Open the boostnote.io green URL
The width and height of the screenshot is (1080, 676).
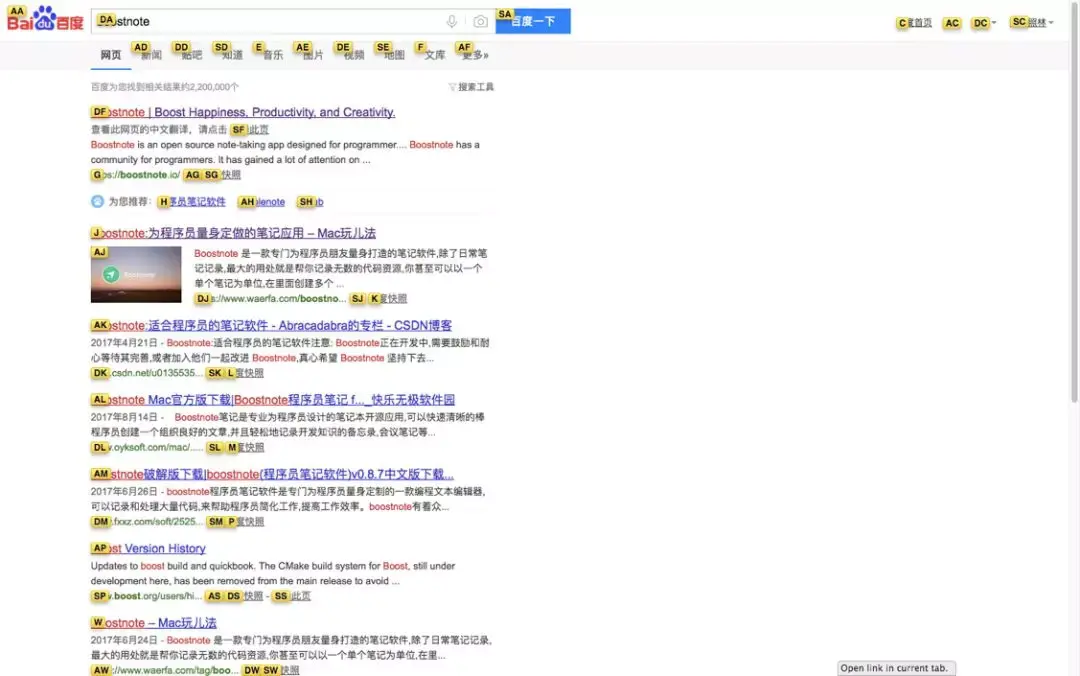tap(136, 175)
